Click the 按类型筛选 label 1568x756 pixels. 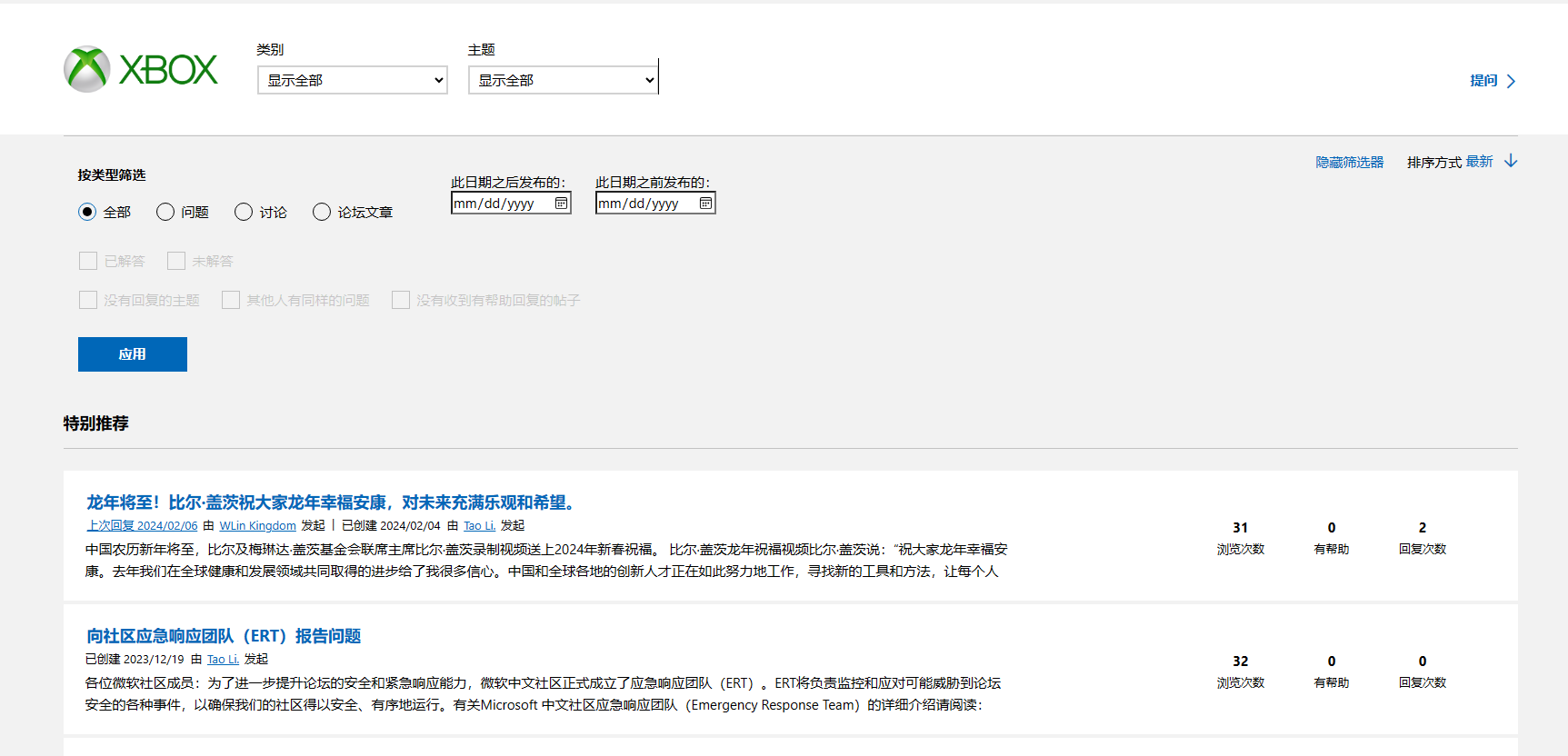point(112,174)
